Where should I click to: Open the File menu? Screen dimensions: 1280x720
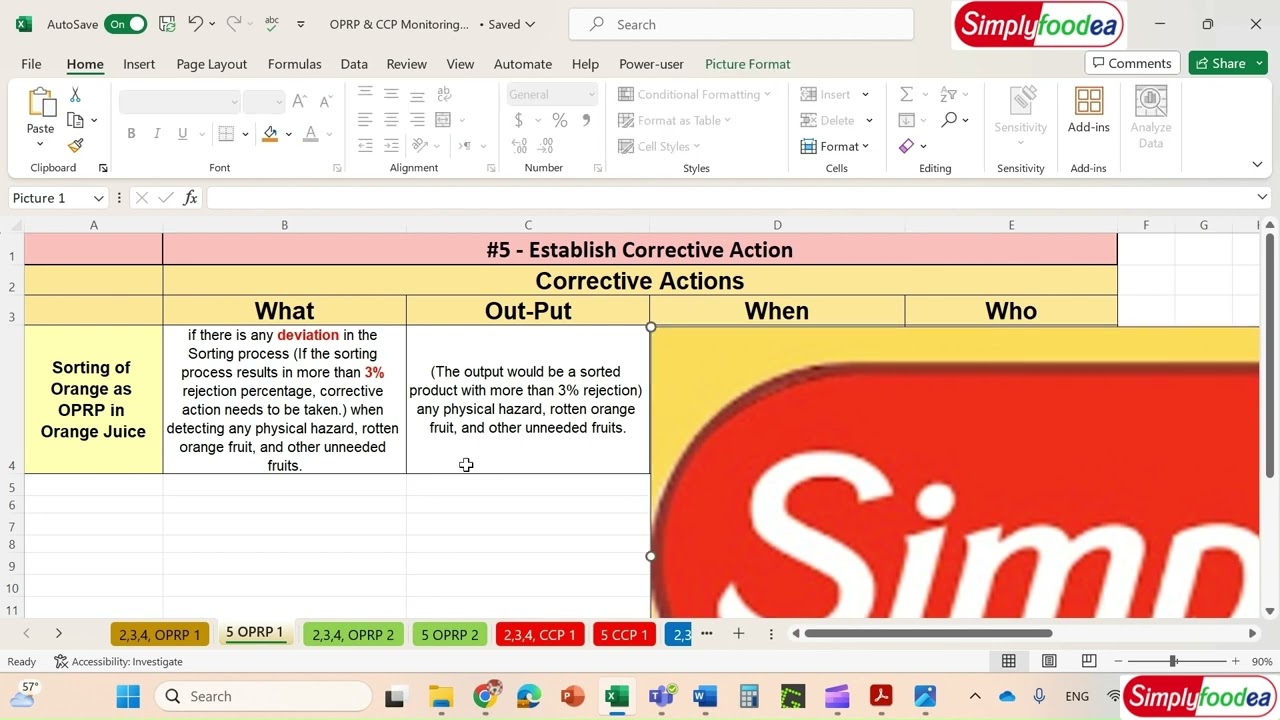point(31,64)
